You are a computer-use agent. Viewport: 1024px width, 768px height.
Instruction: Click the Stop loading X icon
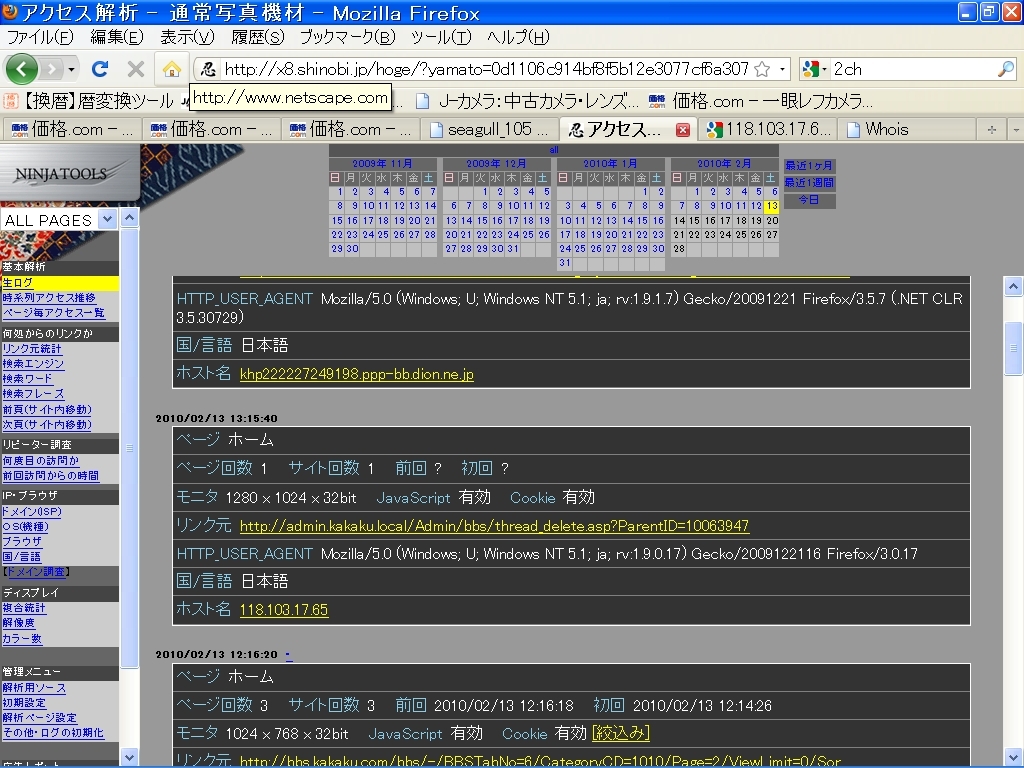coord(136,69)
